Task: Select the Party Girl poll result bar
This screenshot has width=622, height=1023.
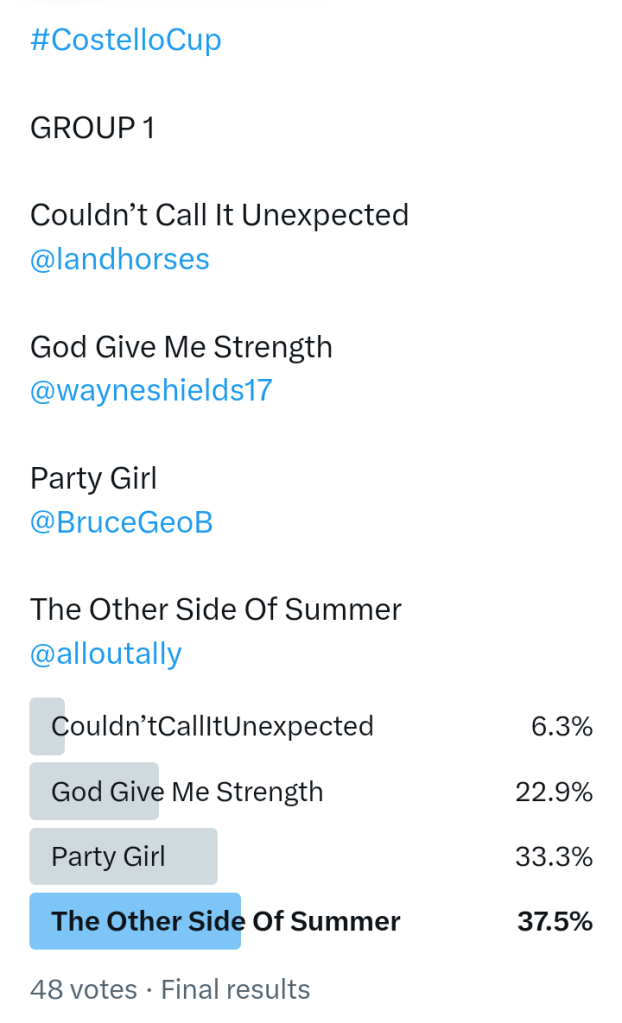Action: coord(109,857)
